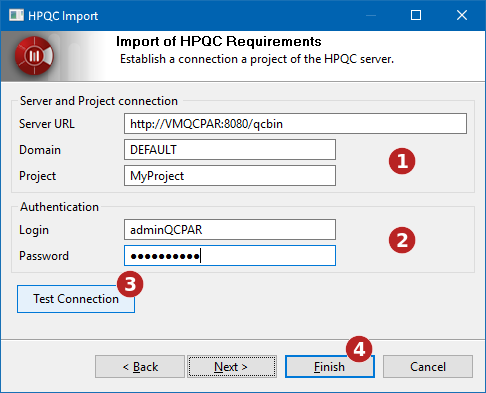Go back with the Back button

(140, 367)
